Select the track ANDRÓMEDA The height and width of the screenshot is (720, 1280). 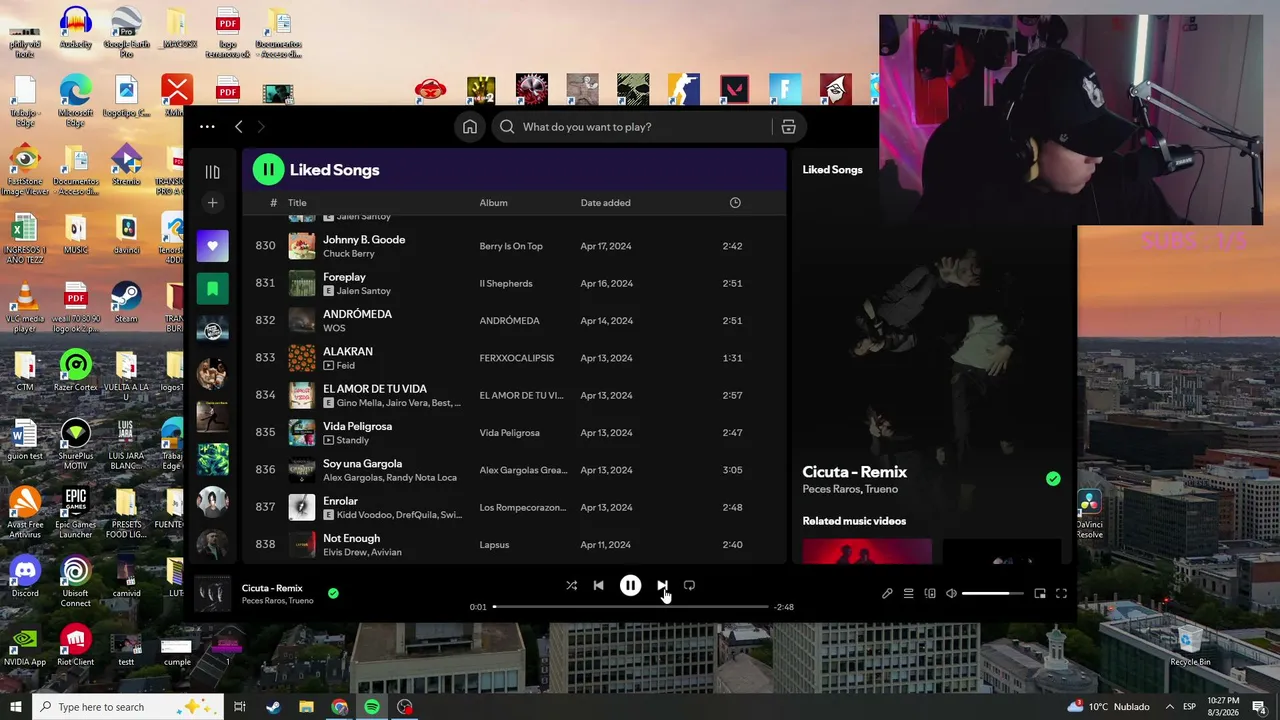[357, 314]
